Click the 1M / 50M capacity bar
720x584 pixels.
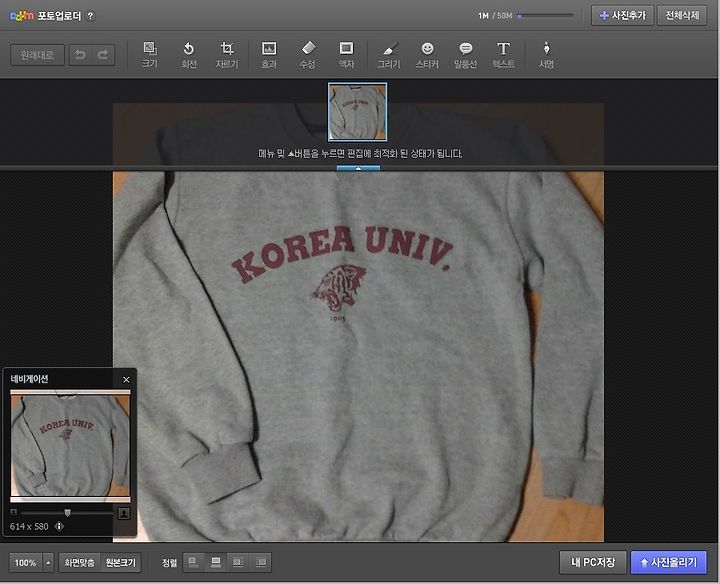546,16
